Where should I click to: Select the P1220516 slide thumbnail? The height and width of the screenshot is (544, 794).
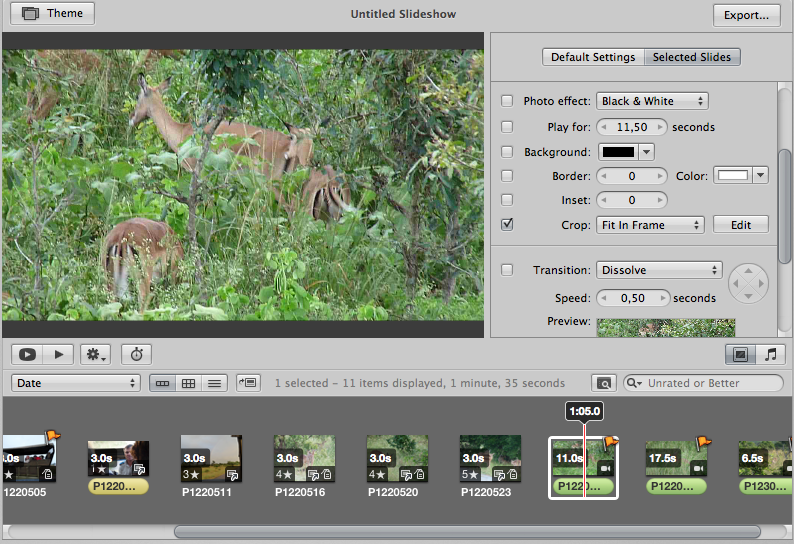point(304,459)
